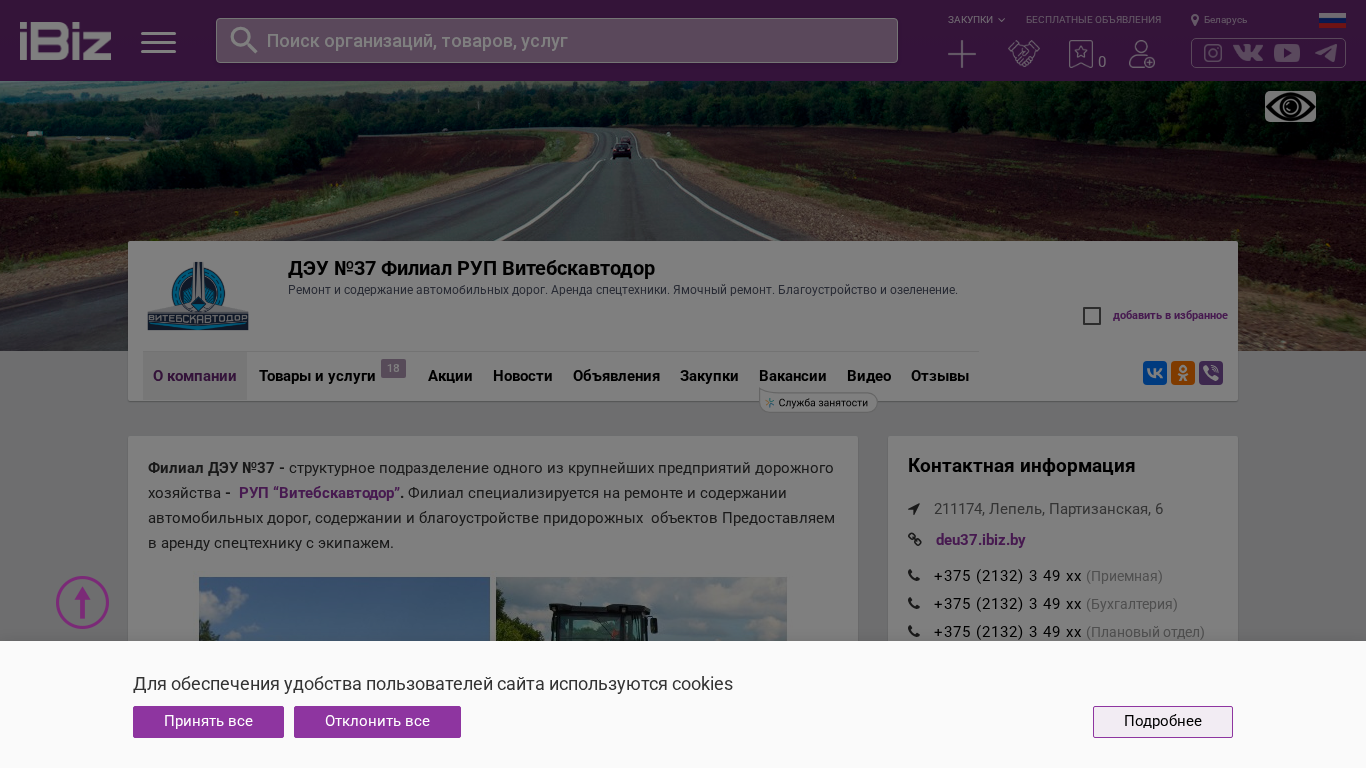Open the VK link in header
1366x768 pixels.
1248,53
